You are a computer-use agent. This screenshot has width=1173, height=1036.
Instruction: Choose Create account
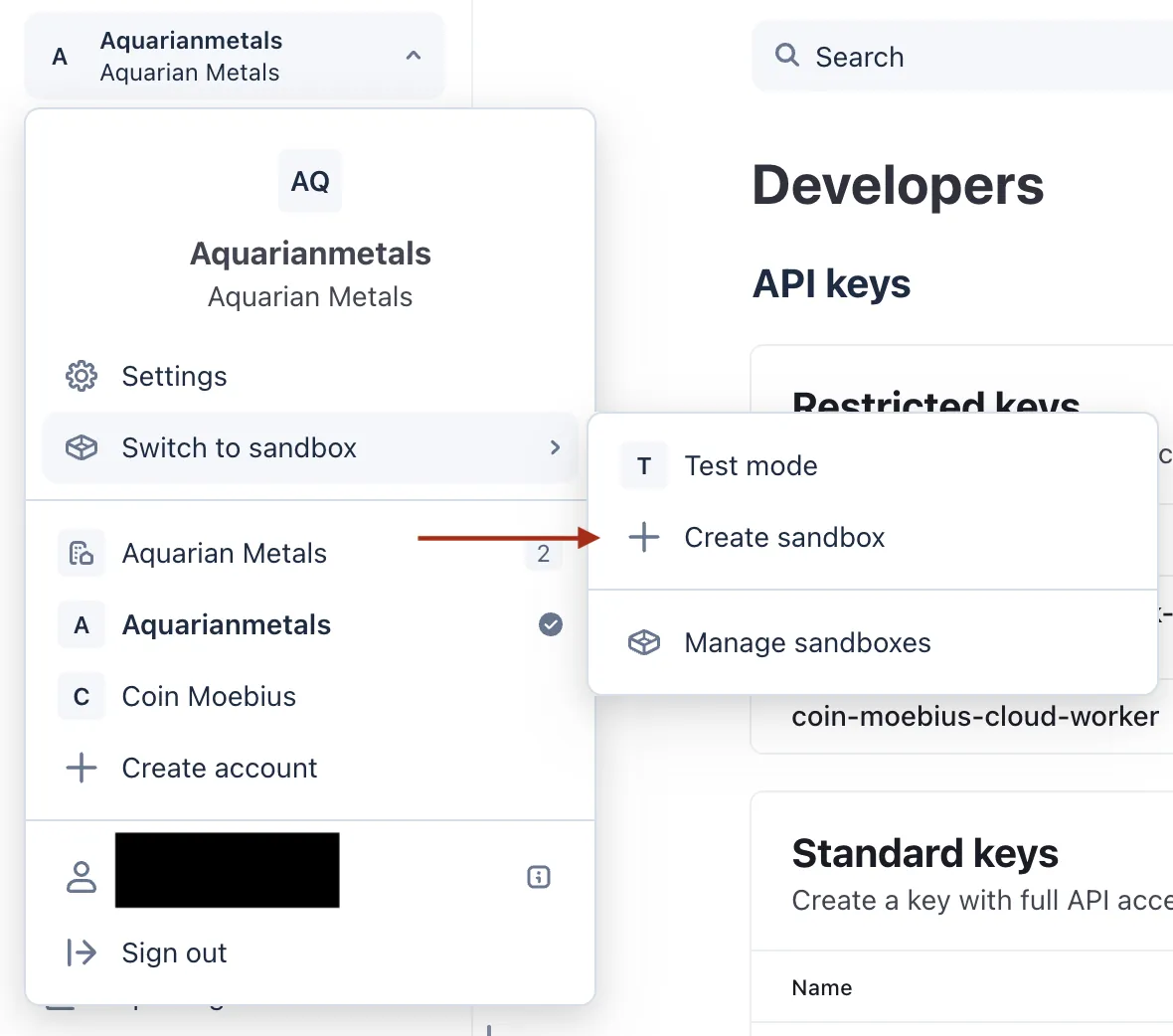[310, 769]
